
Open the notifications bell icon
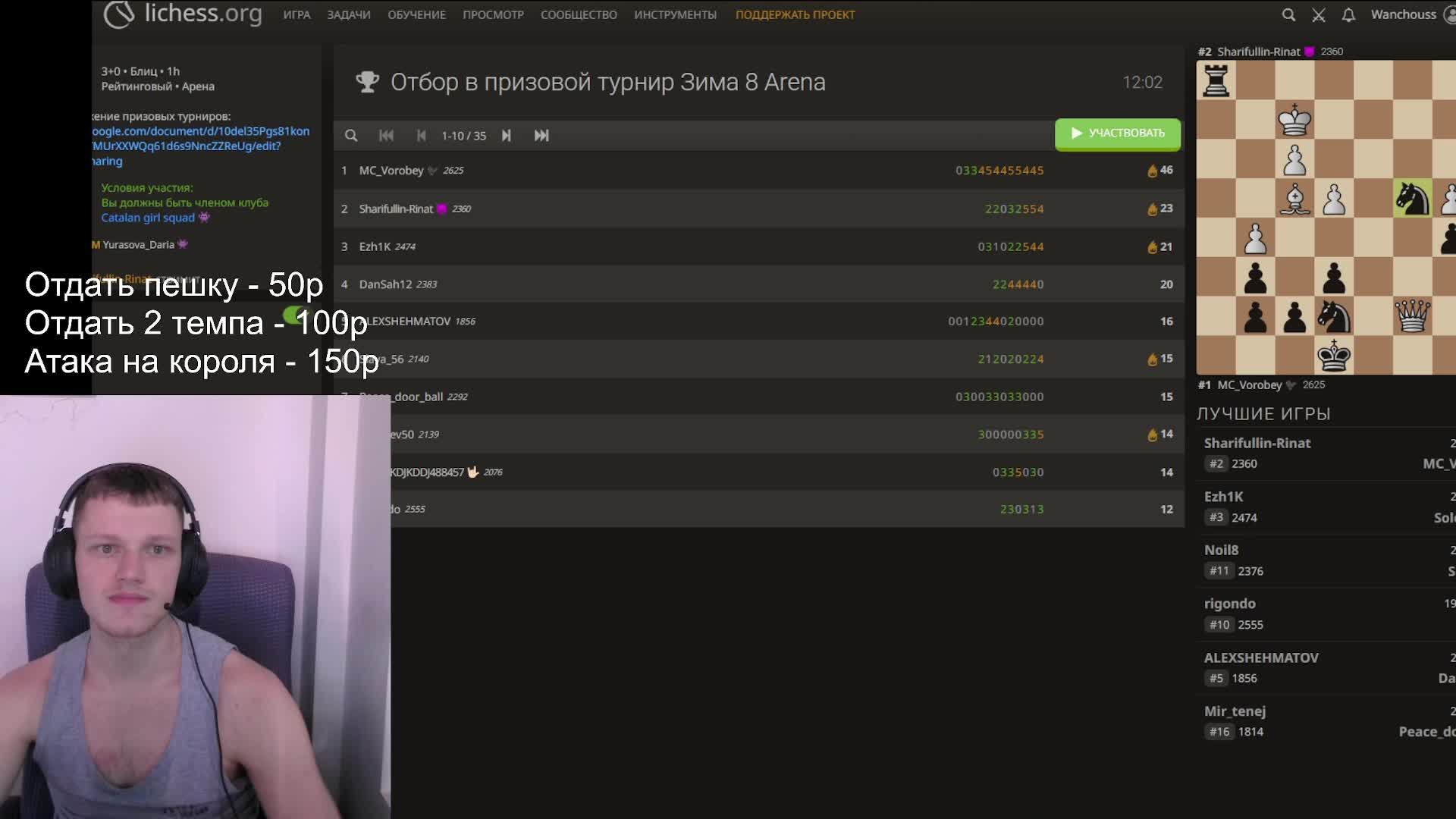pos(1348,14)
